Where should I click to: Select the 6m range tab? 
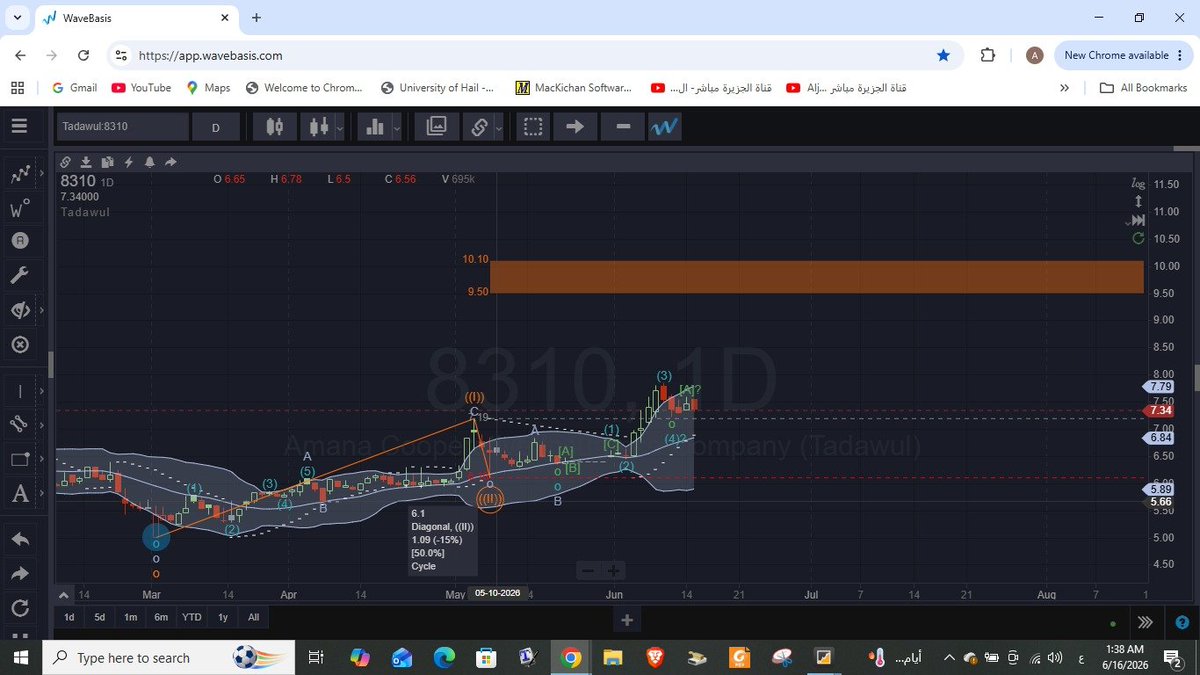tap(160, 617)
